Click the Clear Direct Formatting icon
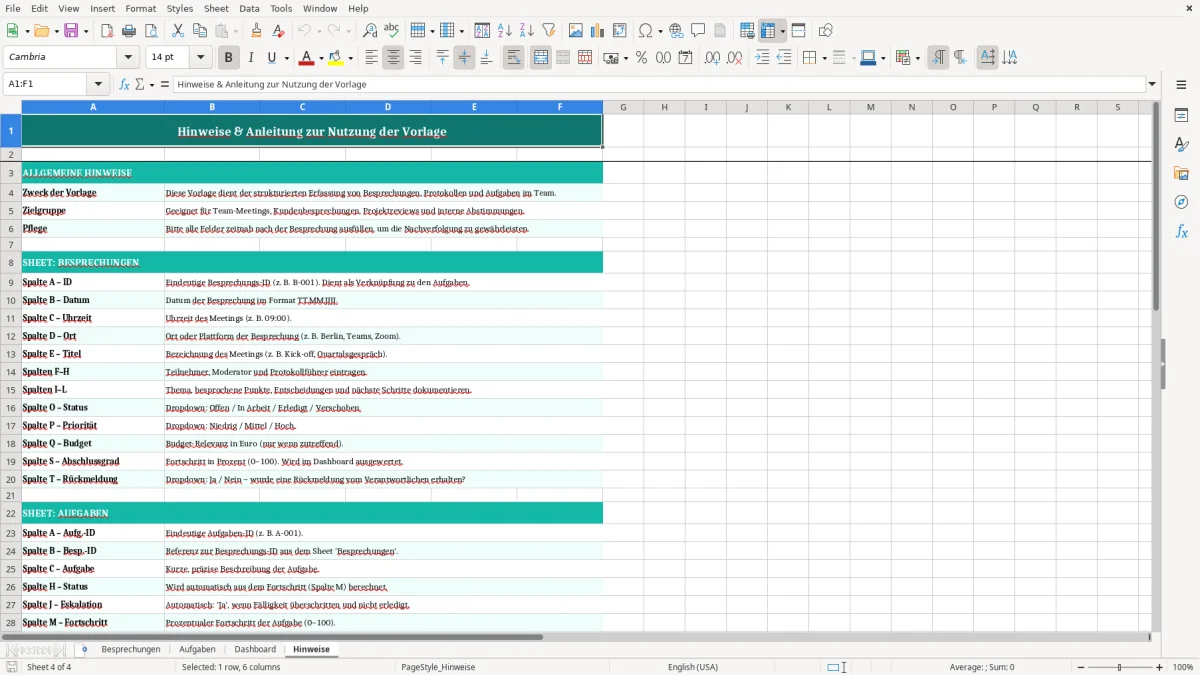 [279, 31]
